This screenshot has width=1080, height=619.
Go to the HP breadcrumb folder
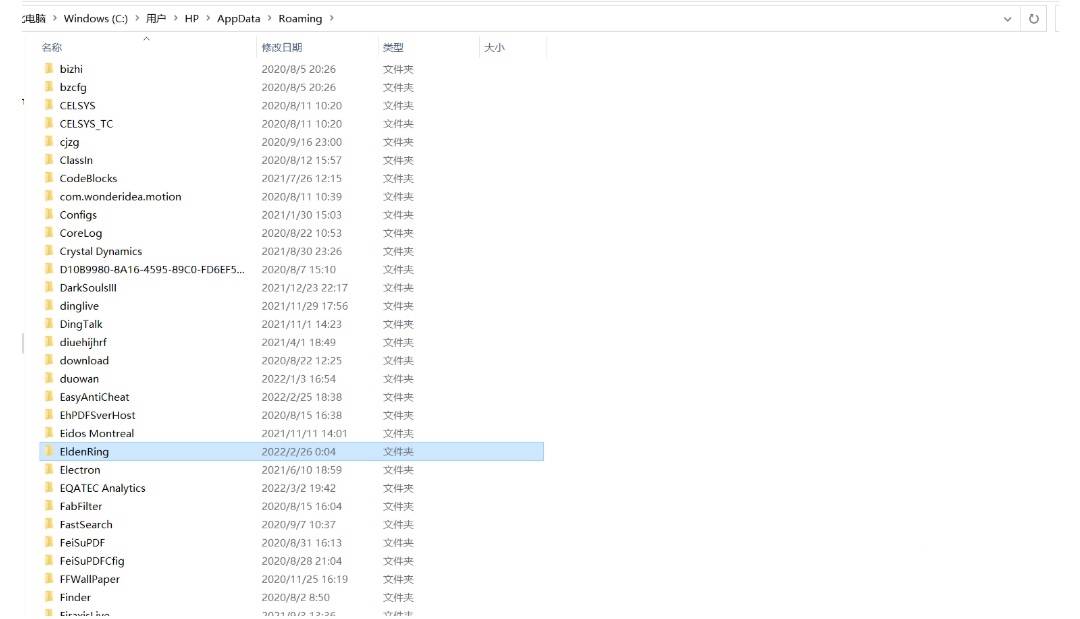pos(191,19)
